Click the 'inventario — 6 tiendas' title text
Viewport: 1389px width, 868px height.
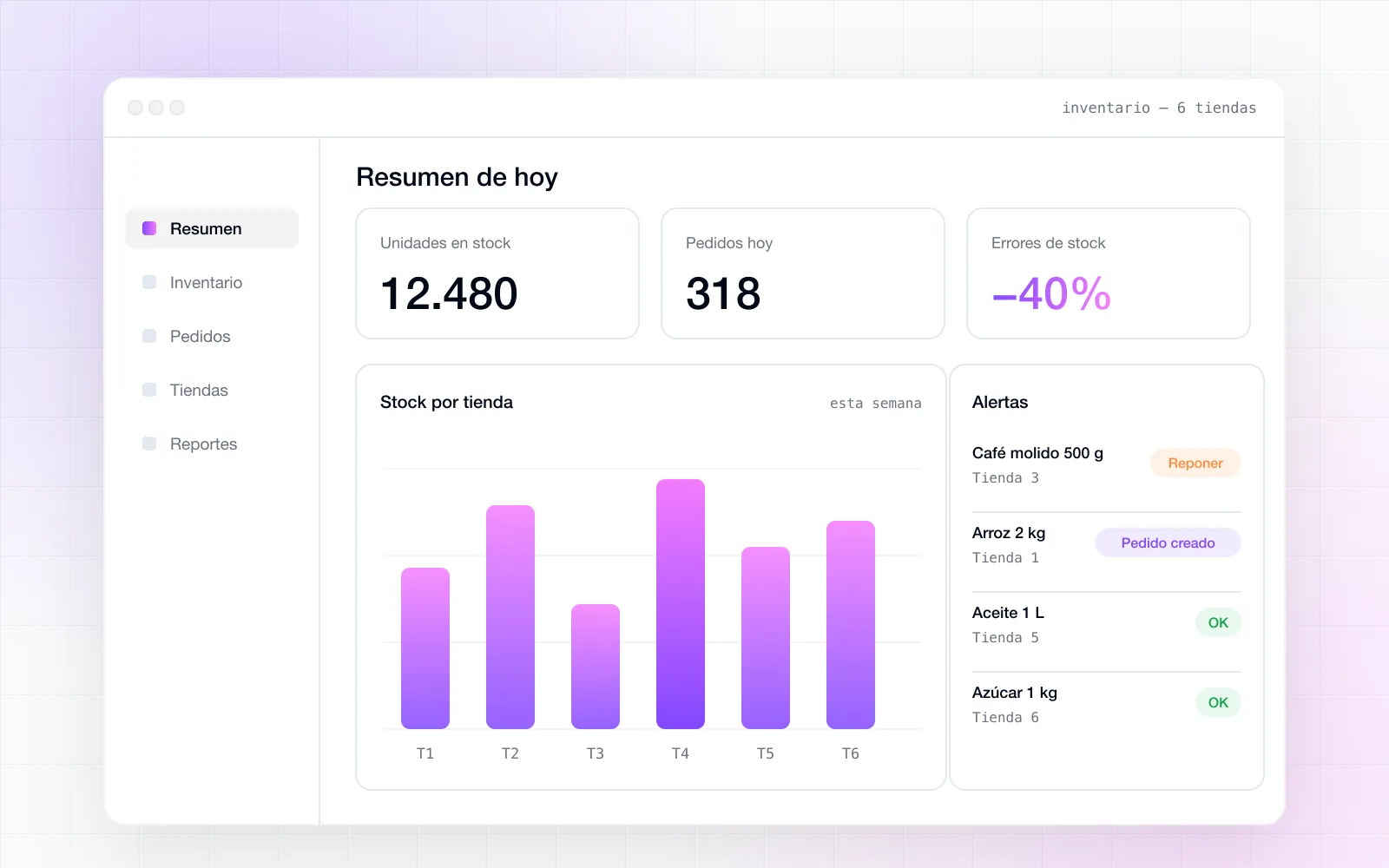point(1159,108)
